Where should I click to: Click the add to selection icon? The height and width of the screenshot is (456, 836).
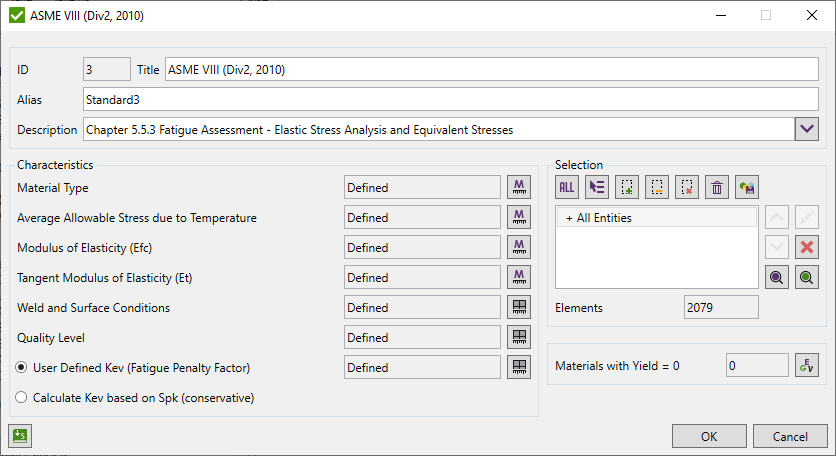(x=627, y=186)
